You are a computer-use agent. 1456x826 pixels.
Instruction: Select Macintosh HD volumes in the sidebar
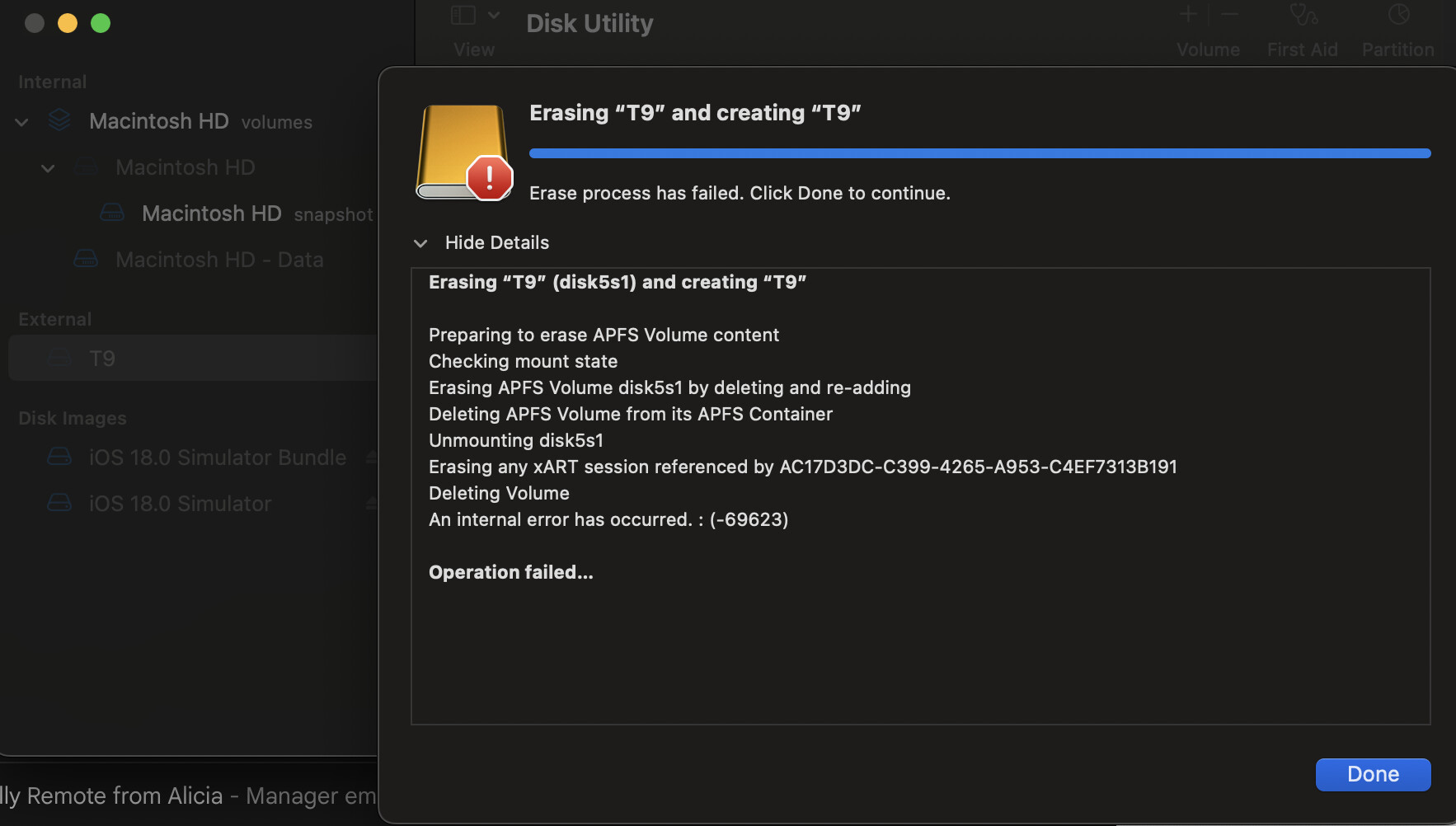pos(200,121)
